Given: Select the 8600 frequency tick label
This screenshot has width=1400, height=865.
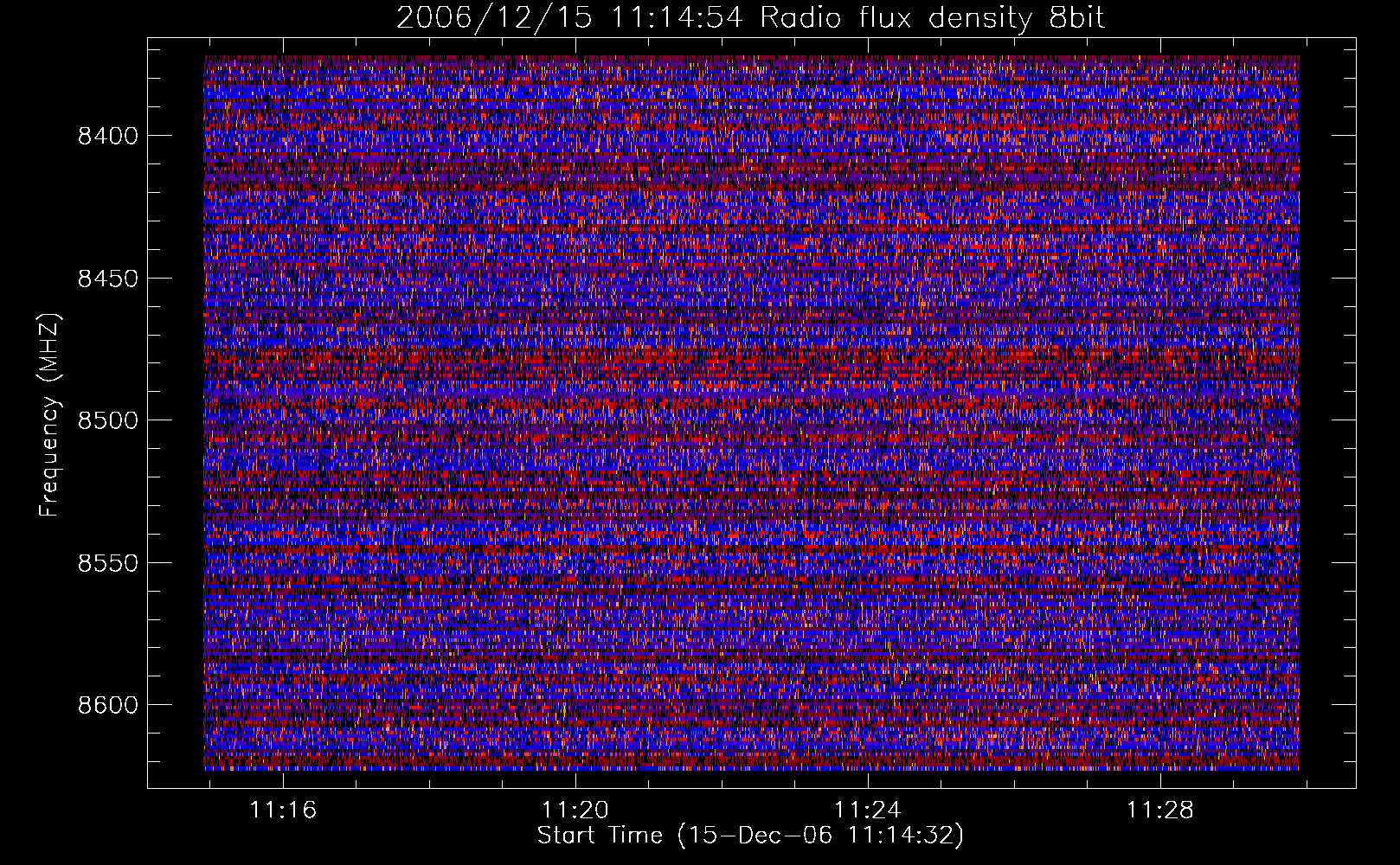Looking at the screenshot, I should [x=108, y=705].
